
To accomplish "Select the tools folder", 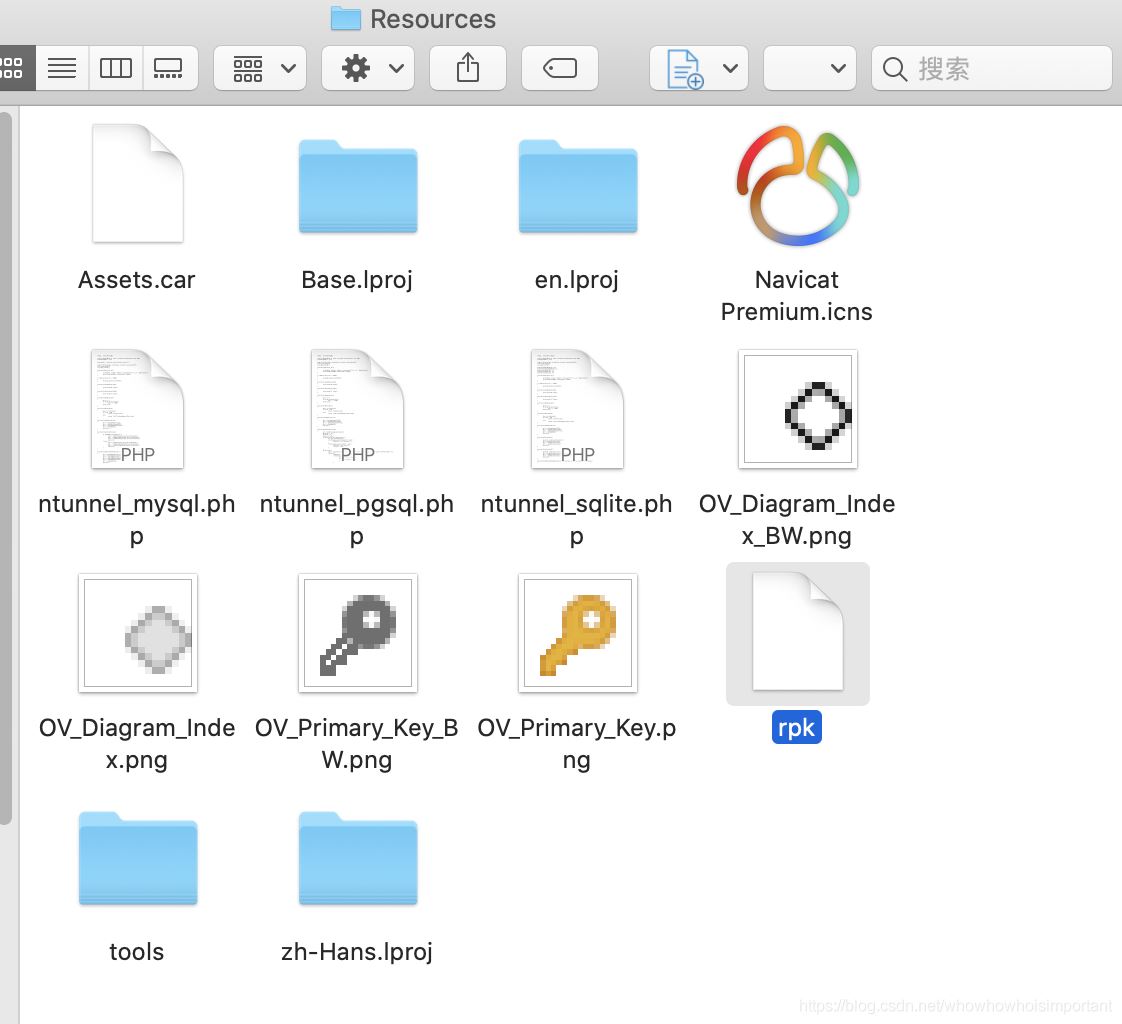I will point(137,859).
